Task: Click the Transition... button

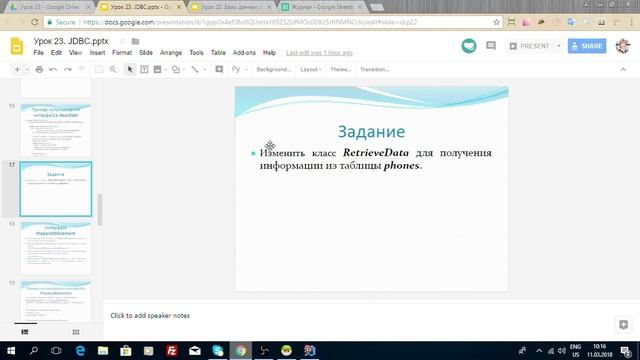Action: tap(374, 69)
